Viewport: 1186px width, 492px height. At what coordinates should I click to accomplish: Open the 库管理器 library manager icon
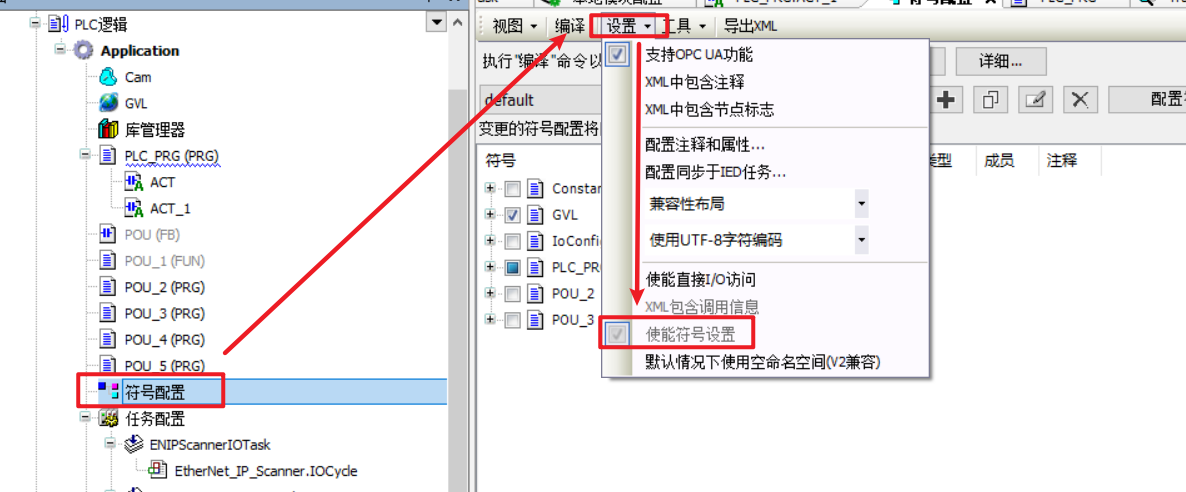coord(109,129)
